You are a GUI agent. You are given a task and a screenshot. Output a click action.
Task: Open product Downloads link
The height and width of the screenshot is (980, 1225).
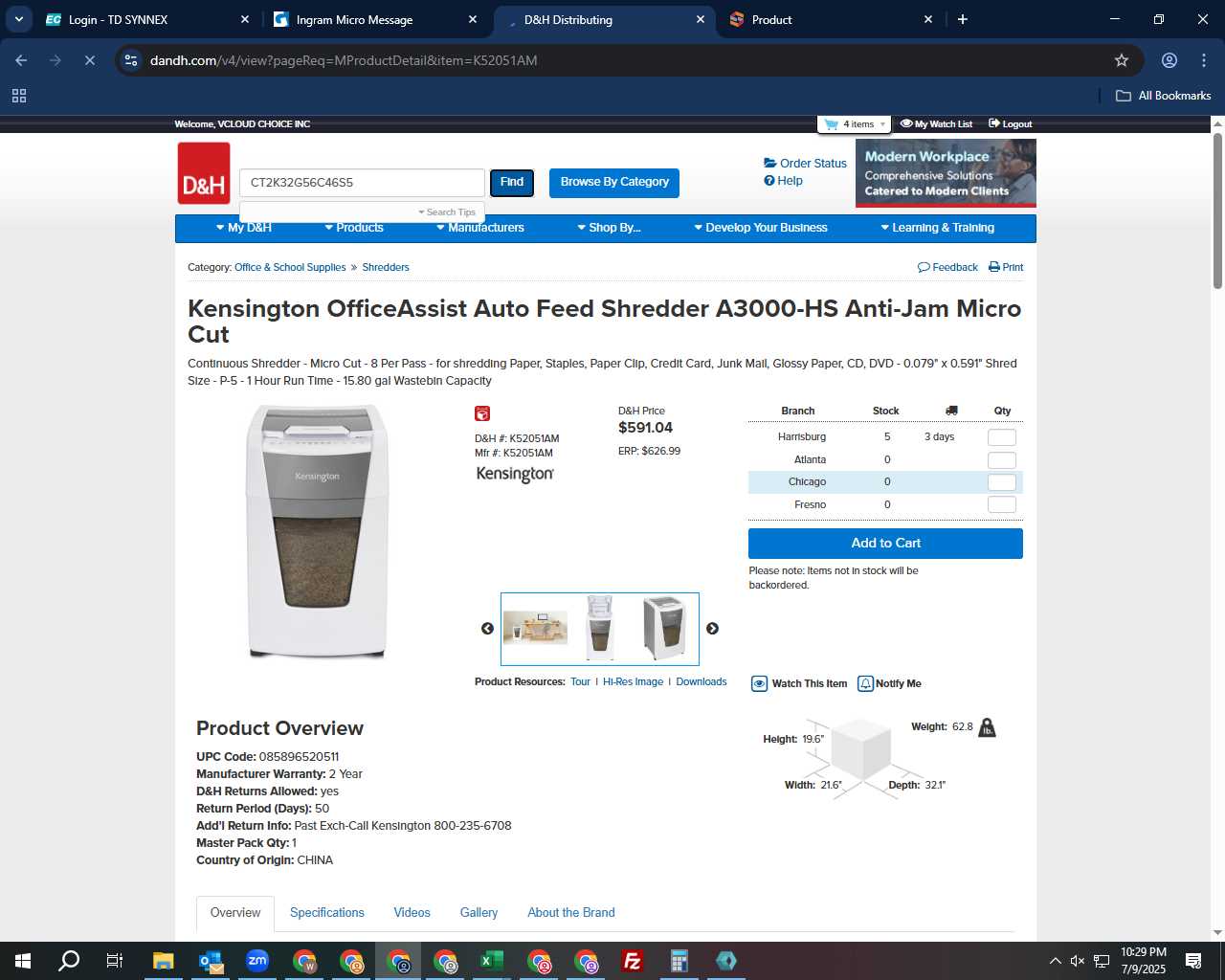[x=702, y=682]
